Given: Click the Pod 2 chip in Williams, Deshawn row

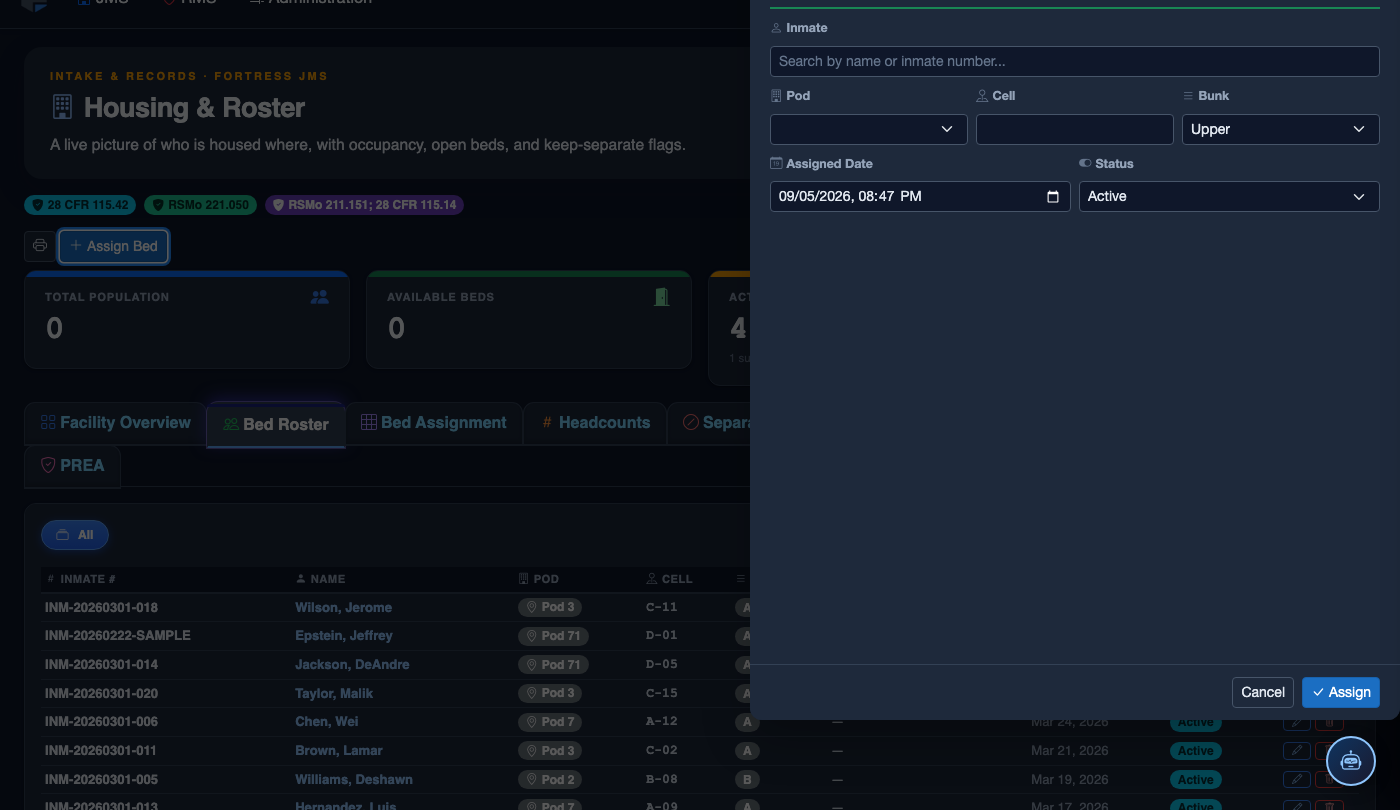Looking at the screenshot, I should tap(550, 780).
